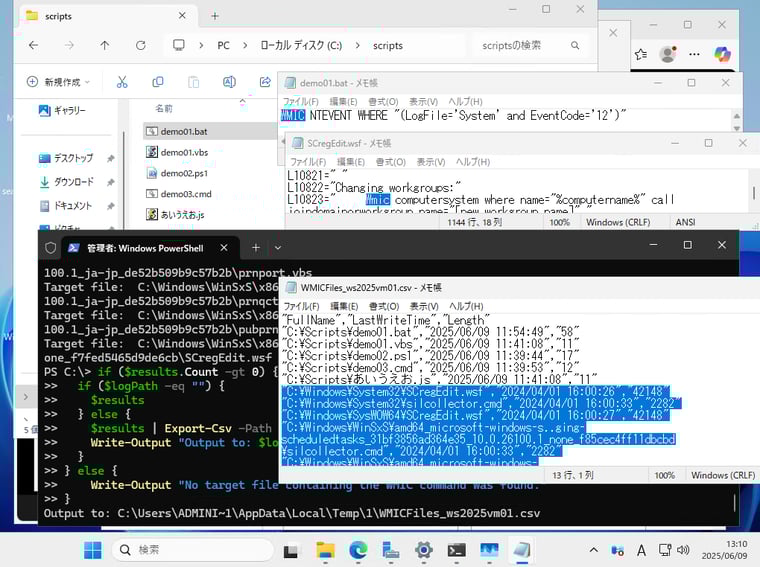Click the Cut scissors icon in Explorer toolbar
Viewport: 760px width, 567px height.
point(122,82)
